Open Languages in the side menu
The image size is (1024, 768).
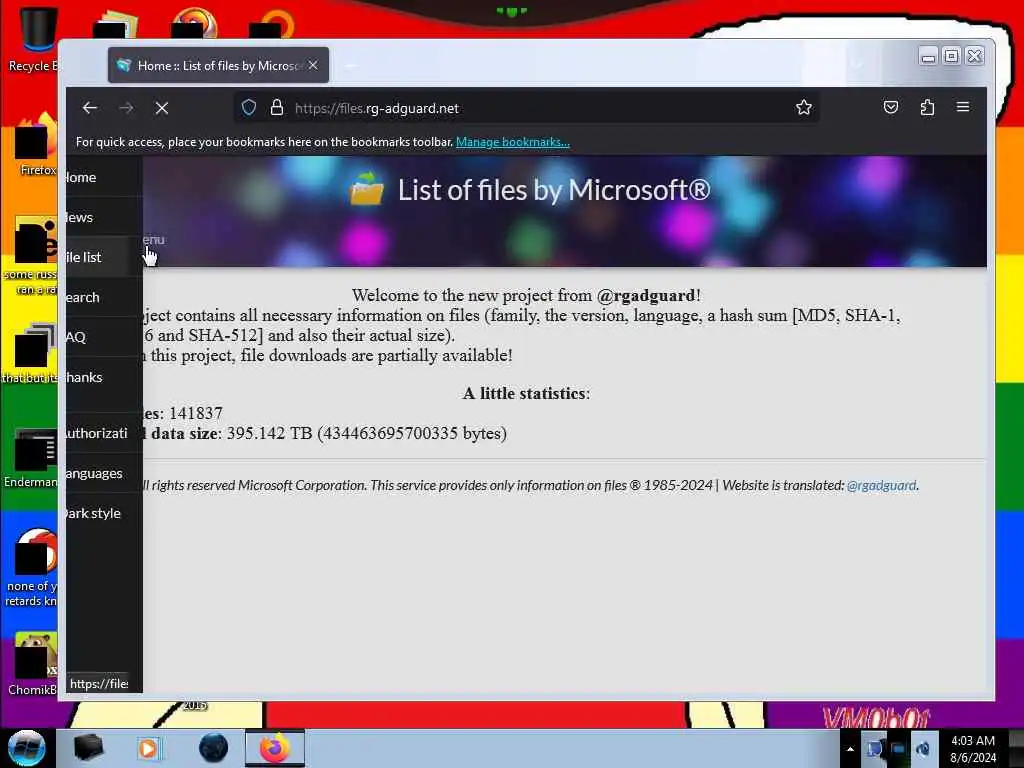click(104, 473)
